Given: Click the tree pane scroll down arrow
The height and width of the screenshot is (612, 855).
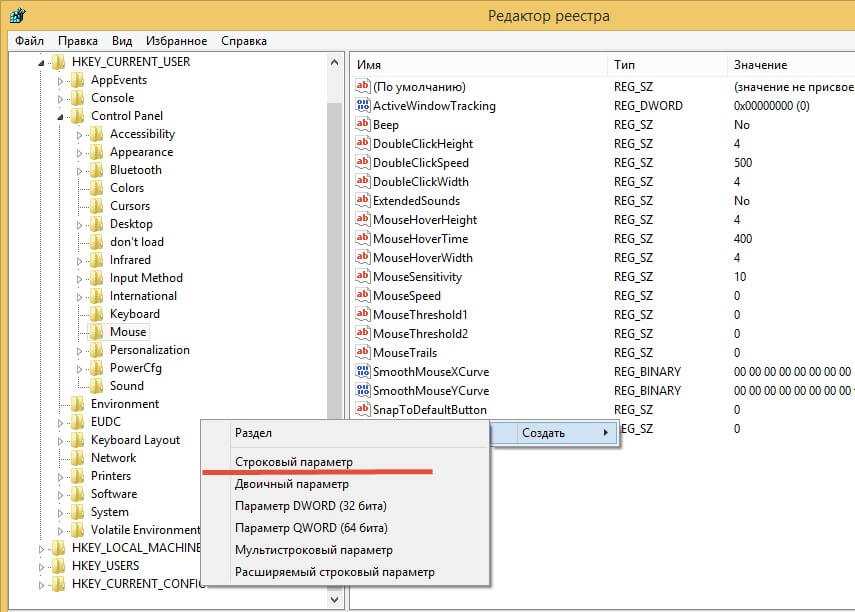Looking at the screenshot, I should (335, 599).
